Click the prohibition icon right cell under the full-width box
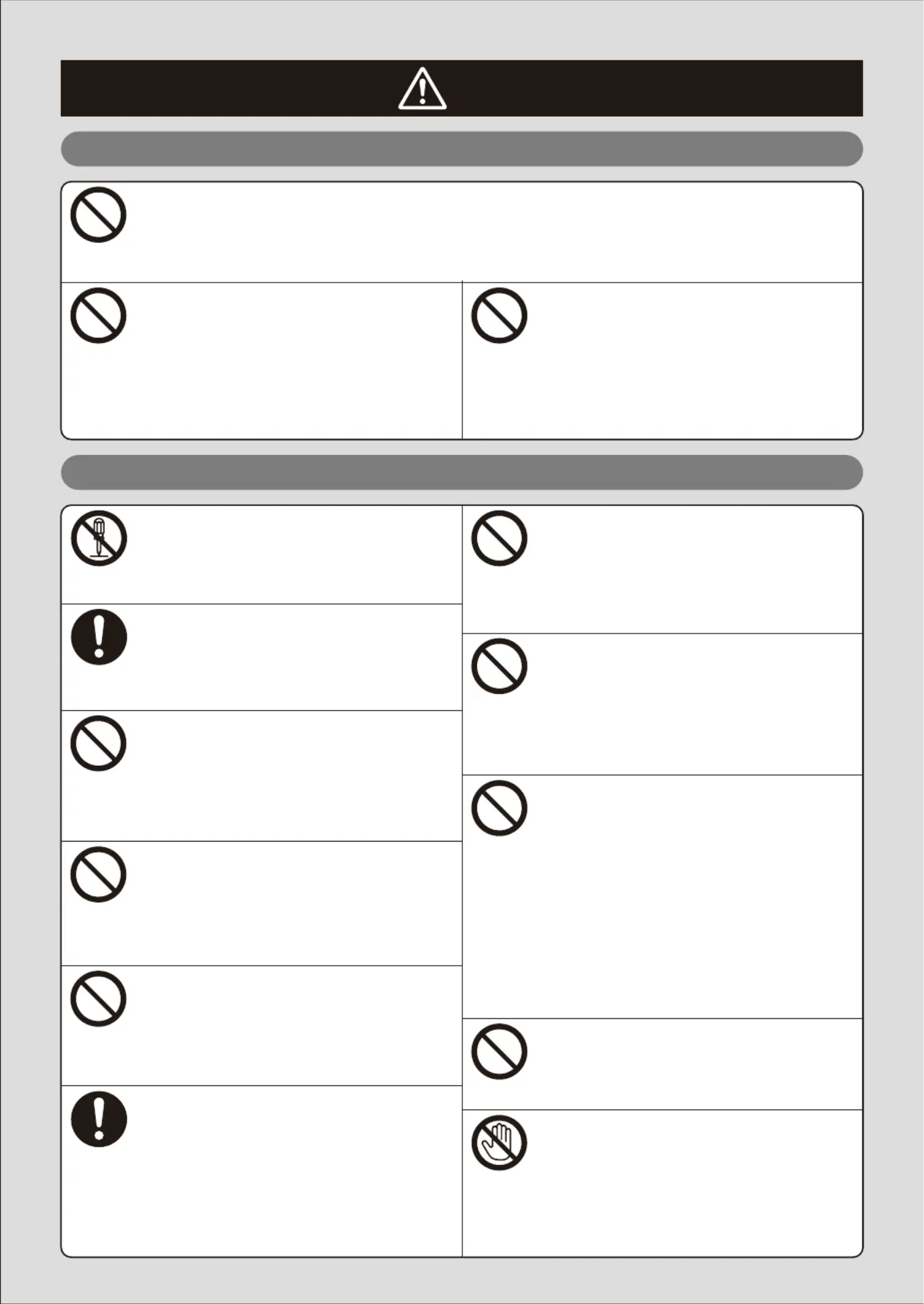 pyautogui.click(x=499, y=315)
